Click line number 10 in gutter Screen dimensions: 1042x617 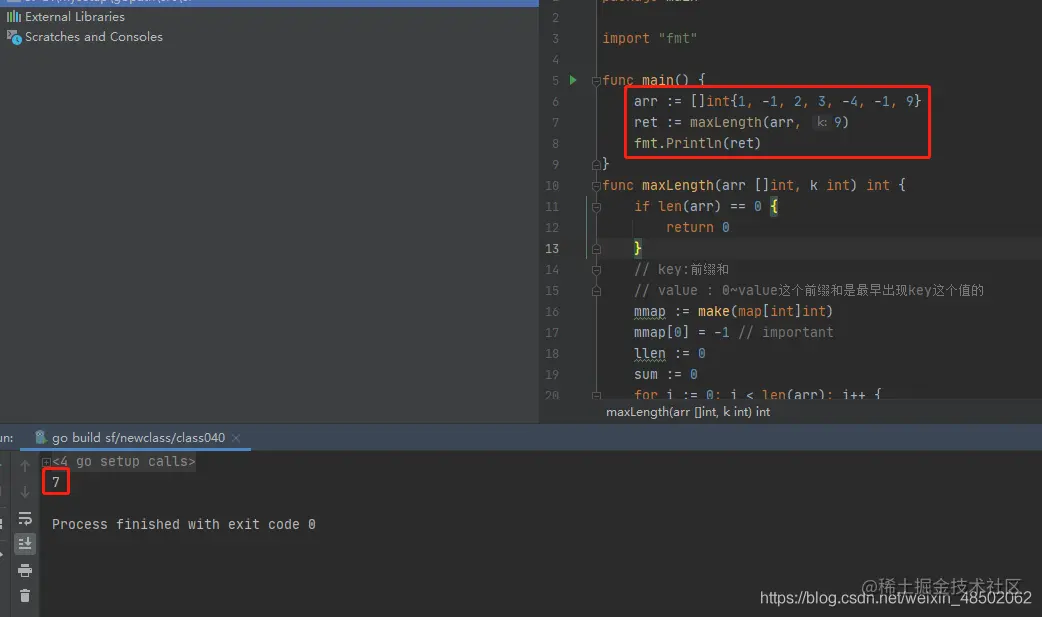(552, 185)
